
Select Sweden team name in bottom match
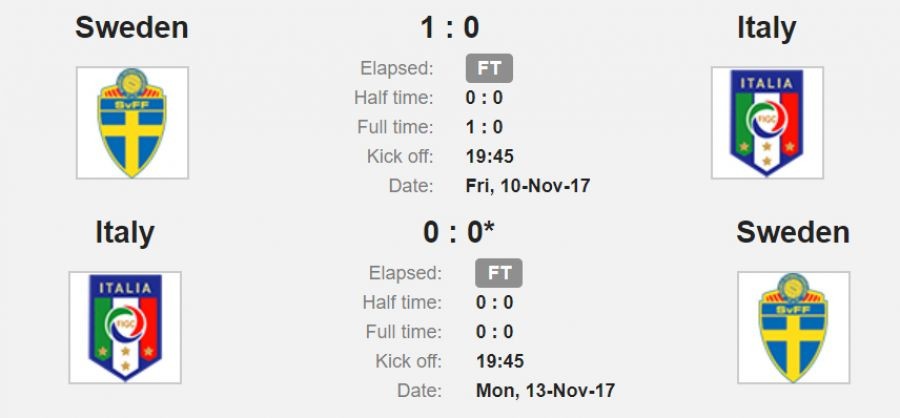point(793,232)
